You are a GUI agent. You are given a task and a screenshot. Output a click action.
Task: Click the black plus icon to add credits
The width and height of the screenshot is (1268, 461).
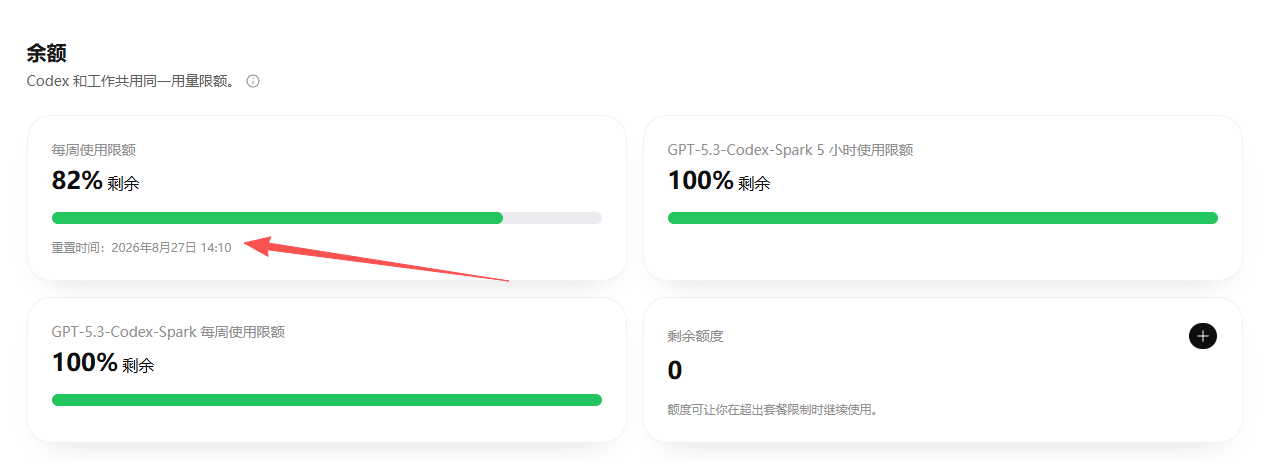click(1203, 336)
